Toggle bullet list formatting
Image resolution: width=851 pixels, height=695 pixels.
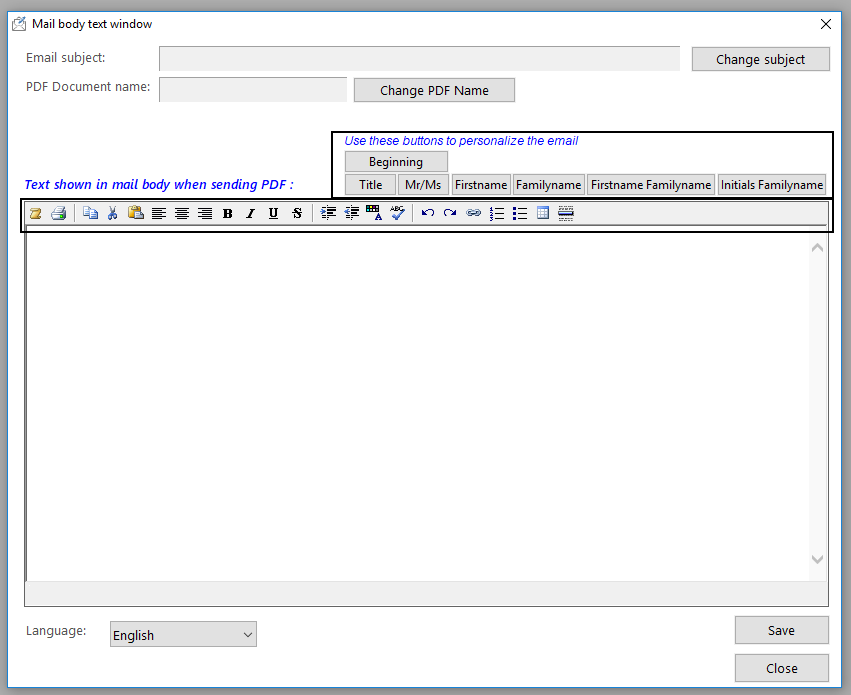519,213
